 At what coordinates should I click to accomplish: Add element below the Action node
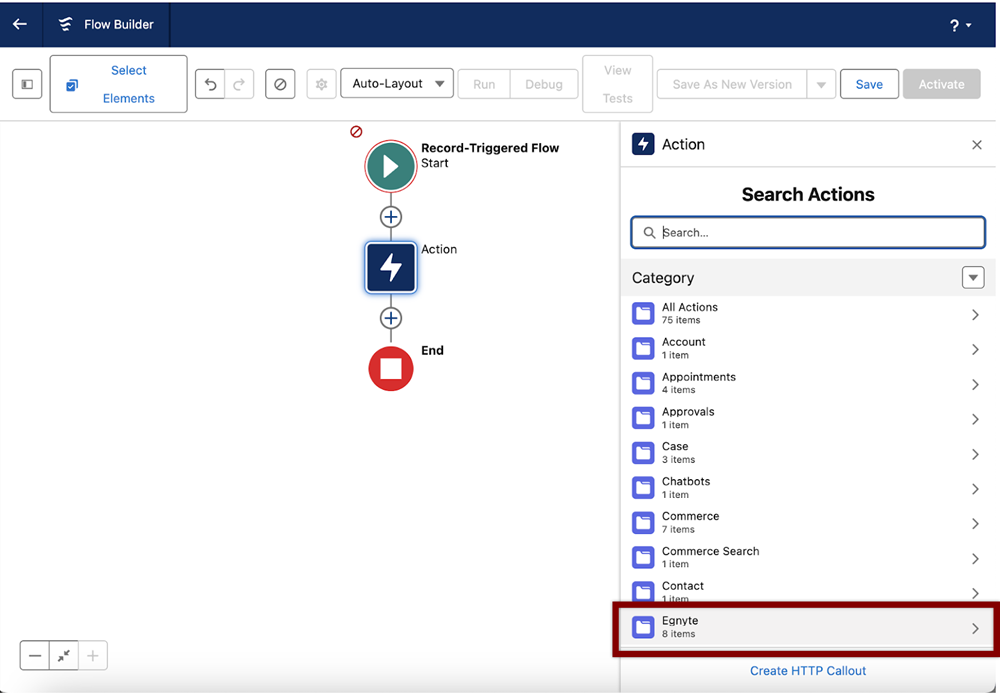click(x=391, y=318)
